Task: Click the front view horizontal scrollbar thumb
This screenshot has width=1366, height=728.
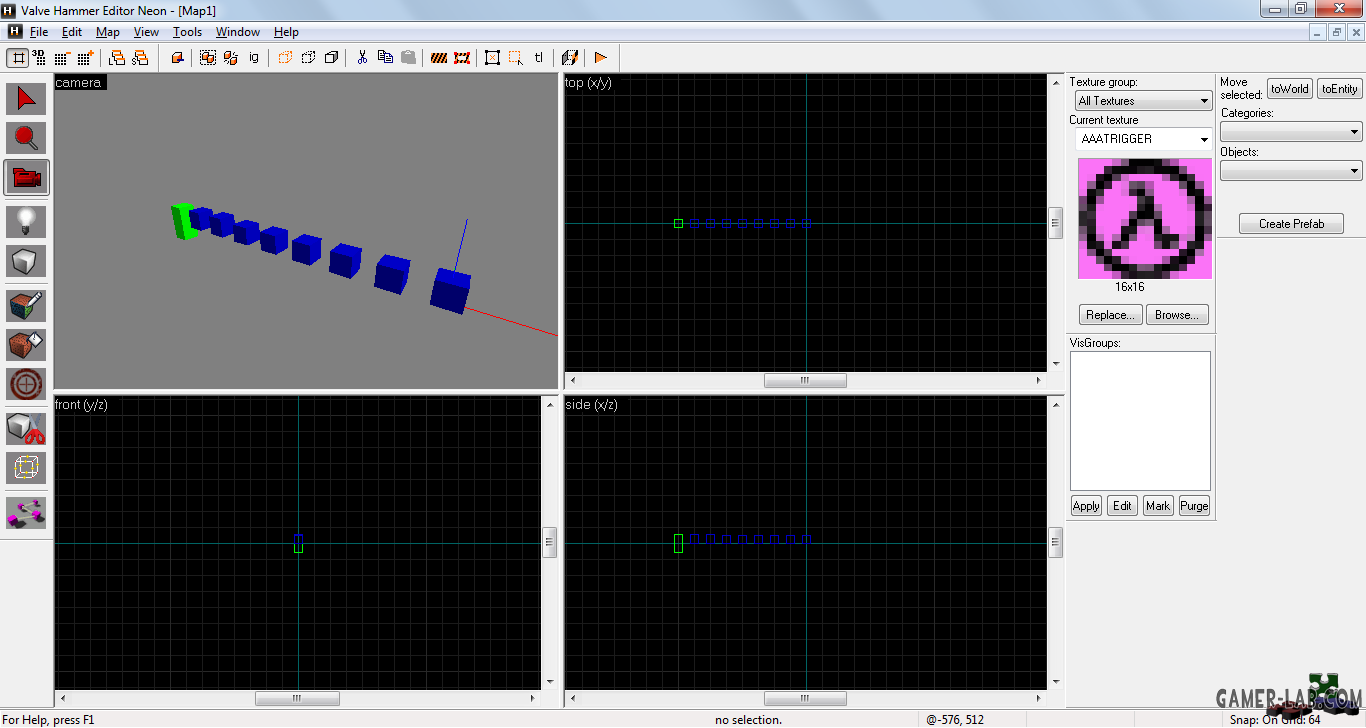Action: (297, 699)
